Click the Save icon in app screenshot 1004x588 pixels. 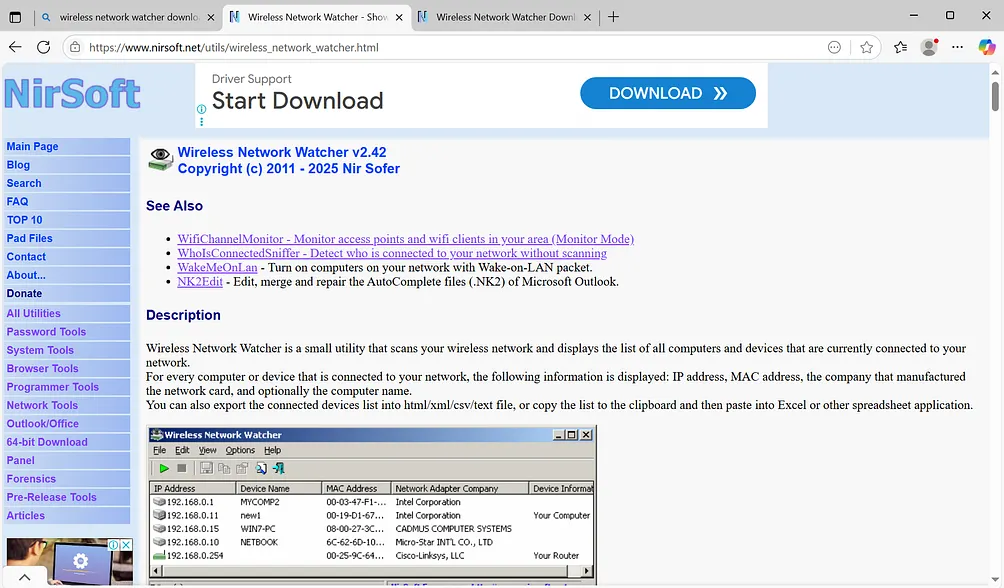click(x=206, y=468)
